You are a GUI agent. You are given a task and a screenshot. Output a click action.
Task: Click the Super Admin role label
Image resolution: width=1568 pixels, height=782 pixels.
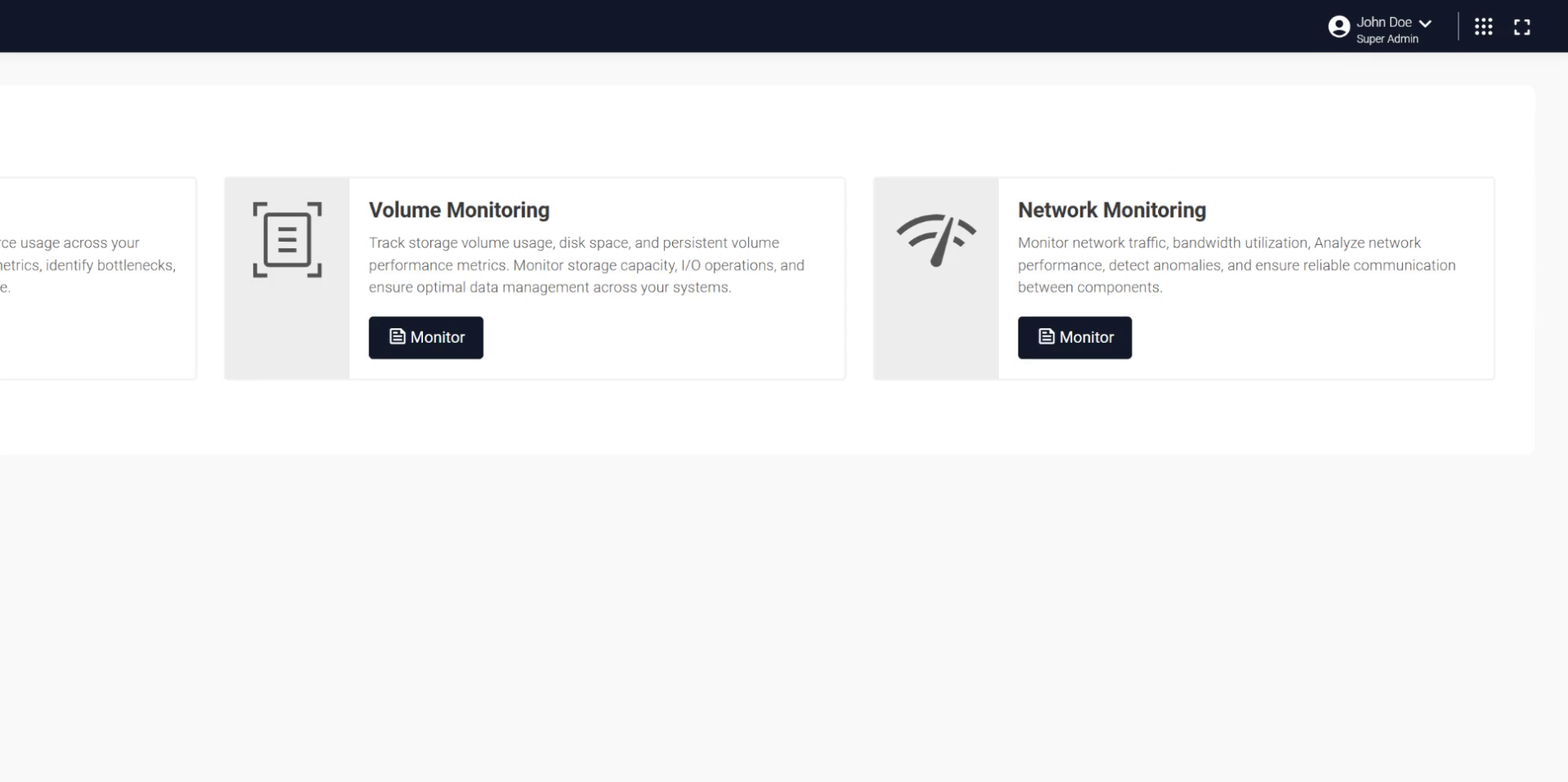pyautogui.click(x=1388, y=38)
